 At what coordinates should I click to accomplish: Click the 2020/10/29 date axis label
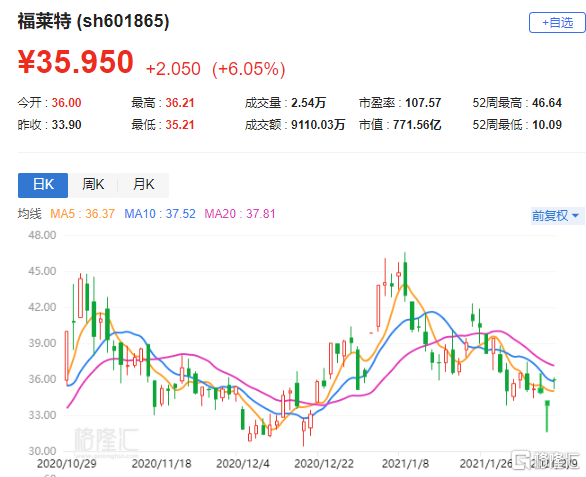click(x=67, y=464)
